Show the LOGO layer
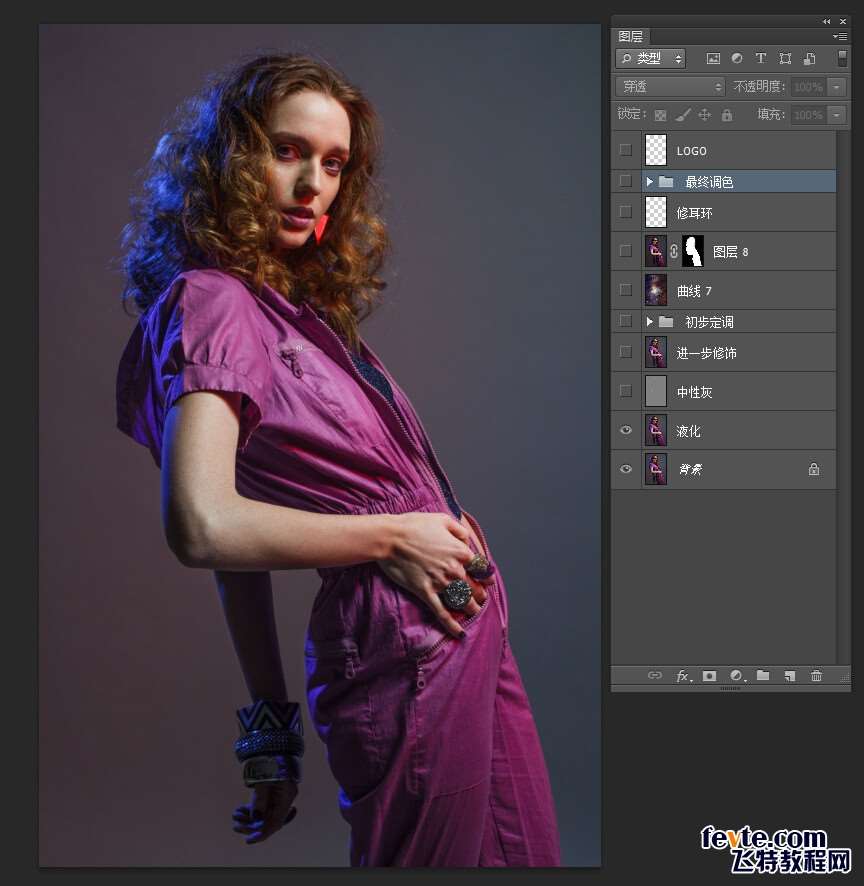864x886 pixels. (626, 150)
